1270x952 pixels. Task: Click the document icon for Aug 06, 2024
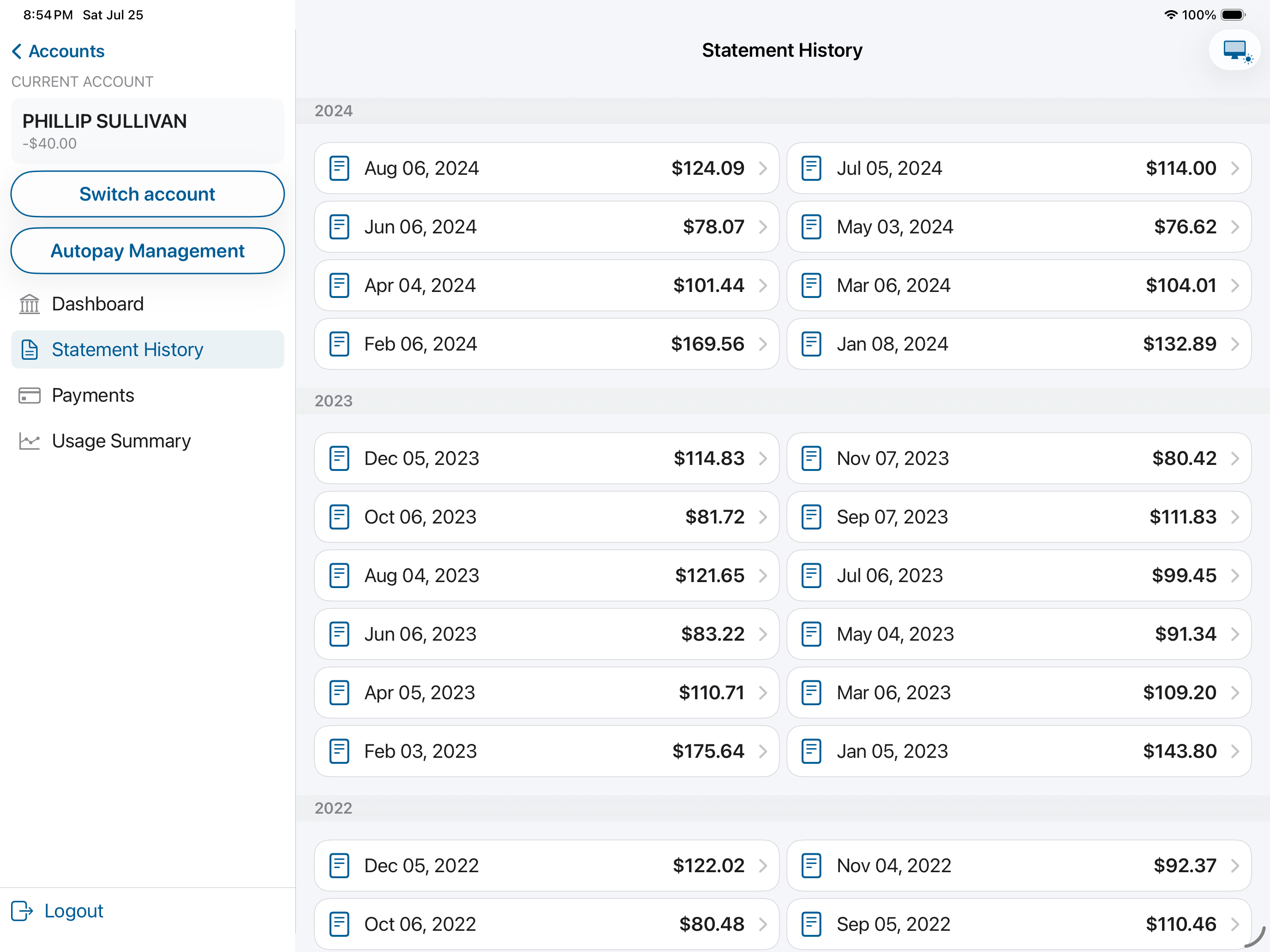click(339, 168)
